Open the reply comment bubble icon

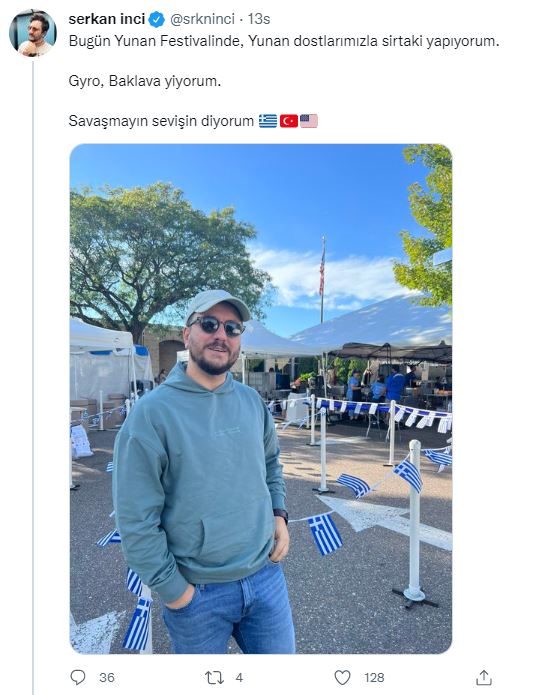78,677
